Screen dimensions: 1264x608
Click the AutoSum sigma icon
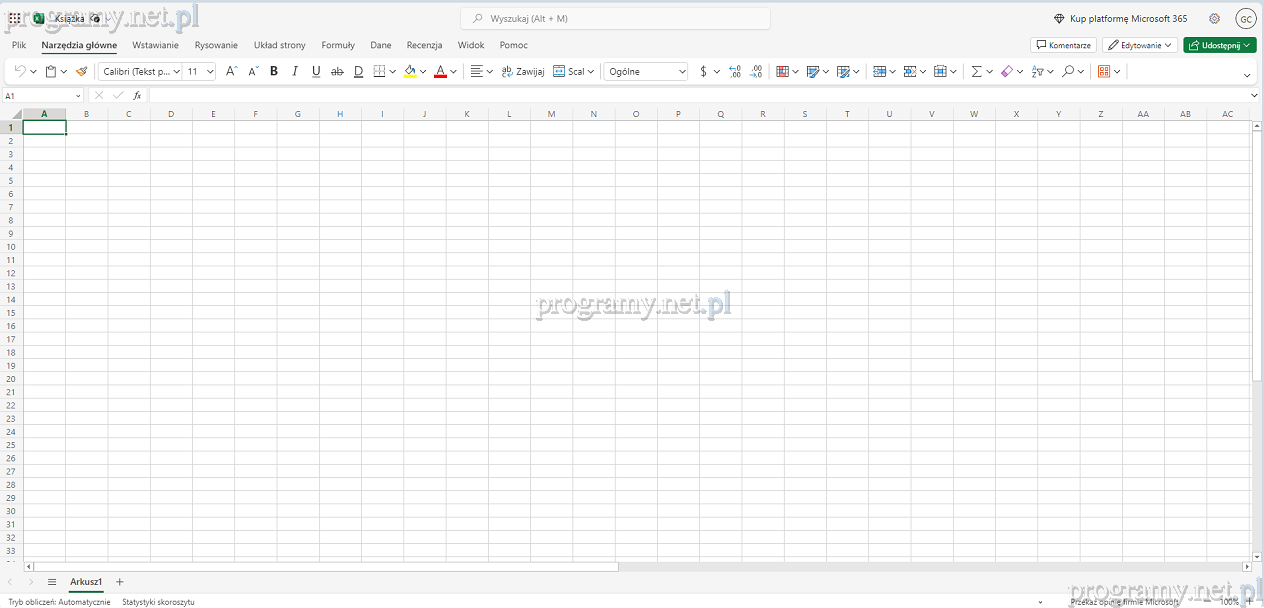click(976, 71)
